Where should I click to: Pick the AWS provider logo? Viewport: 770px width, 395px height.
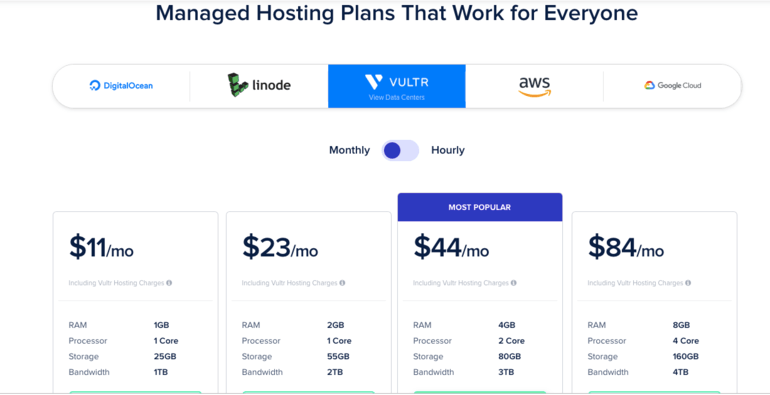pyautogui.click(x=535, y=86)
